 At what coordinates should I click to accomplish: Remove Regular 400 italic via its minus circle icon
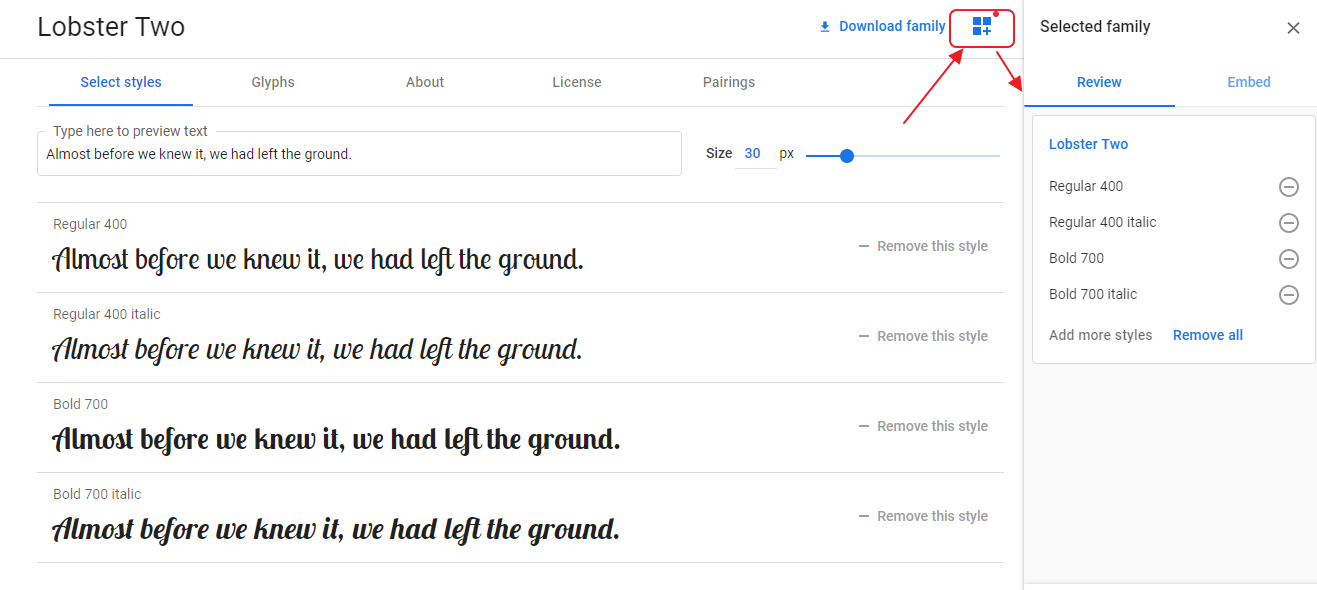[1289, 223]
